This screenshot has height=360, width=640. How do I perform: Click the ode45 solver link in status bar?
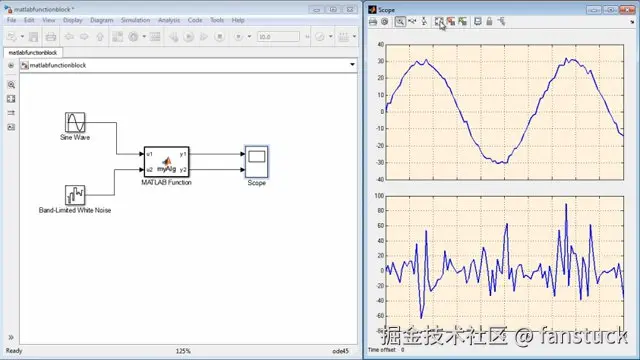[x=340, y=351]
